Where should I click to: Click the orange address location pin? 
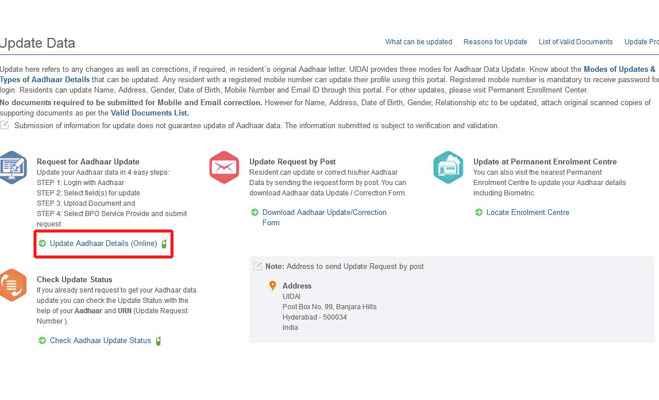(x=272, y=287)
